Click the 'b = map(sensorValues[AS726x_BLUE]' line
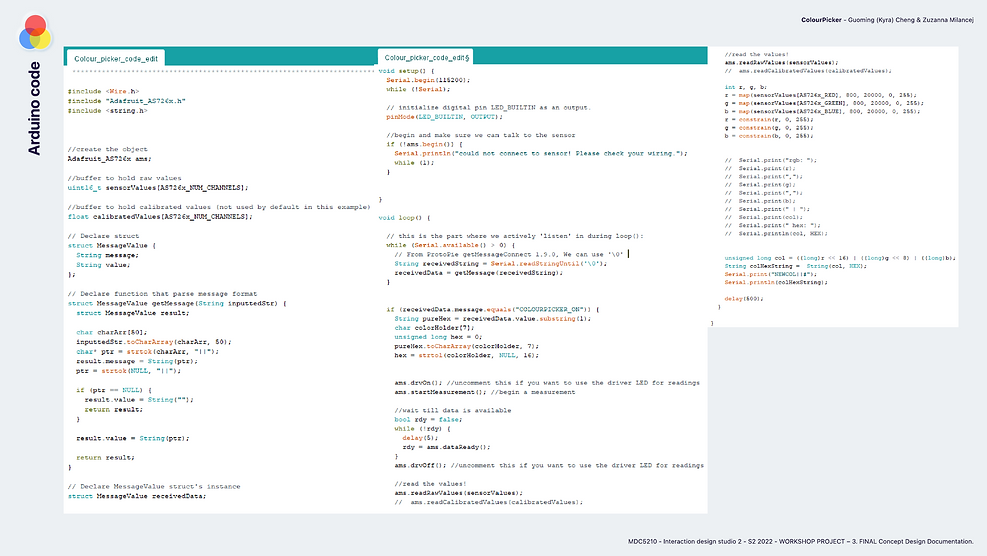The image size is (987, 556). click(822, 111)
